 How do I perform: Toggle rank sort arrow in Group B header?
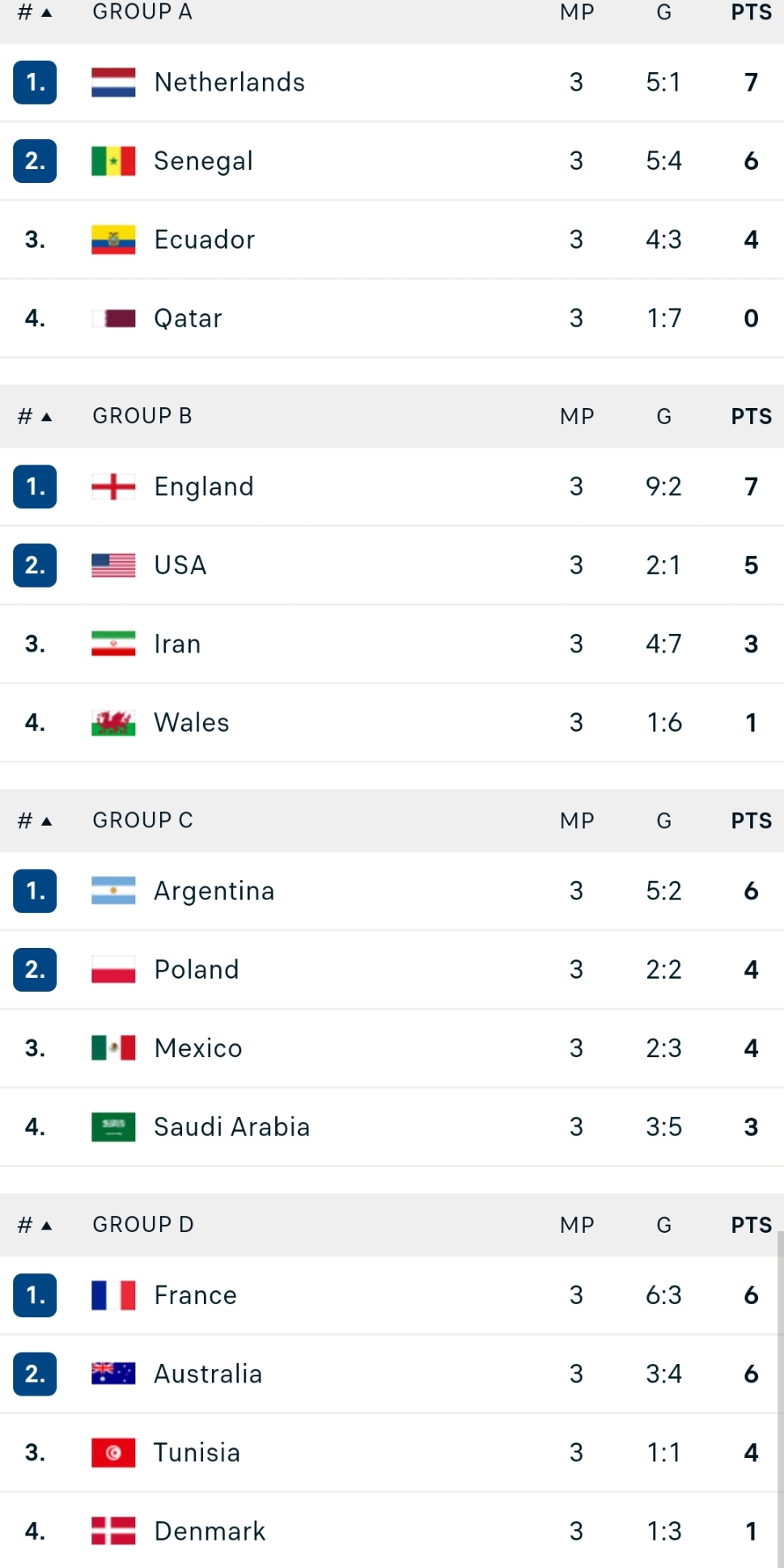(x=47, y=417)
